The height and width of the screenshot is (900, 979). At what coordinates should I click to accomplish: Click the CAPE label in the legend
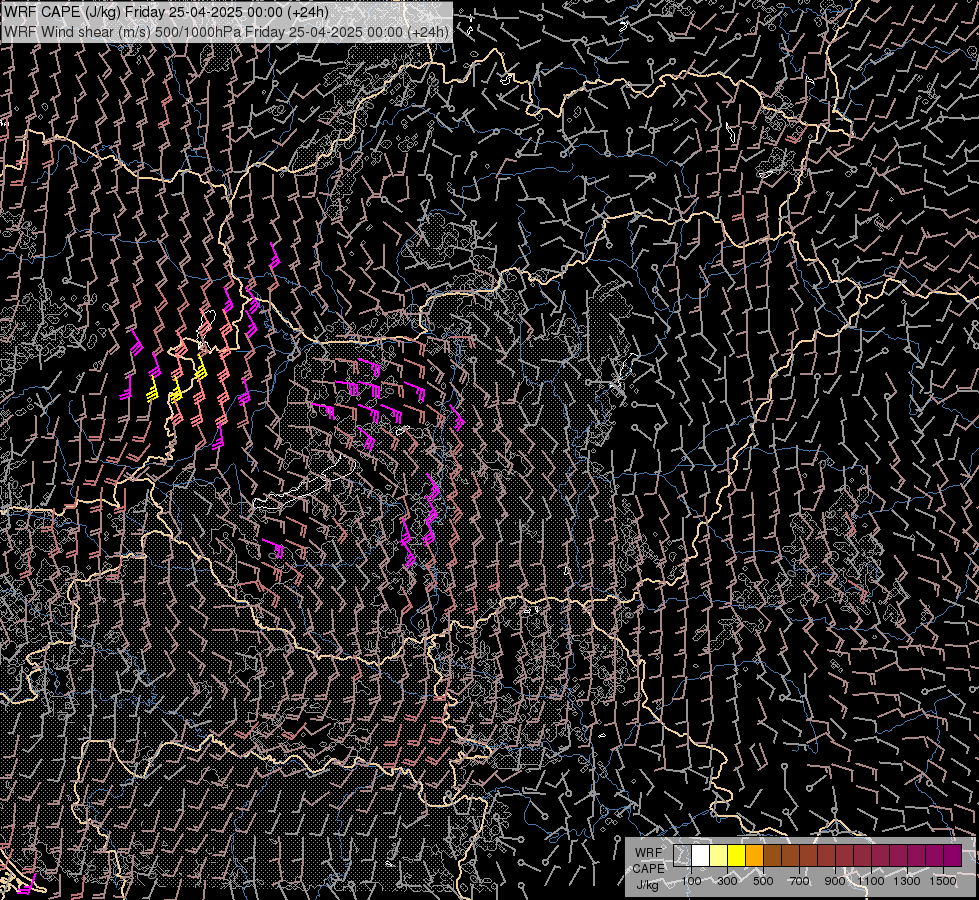pos(648,869)
